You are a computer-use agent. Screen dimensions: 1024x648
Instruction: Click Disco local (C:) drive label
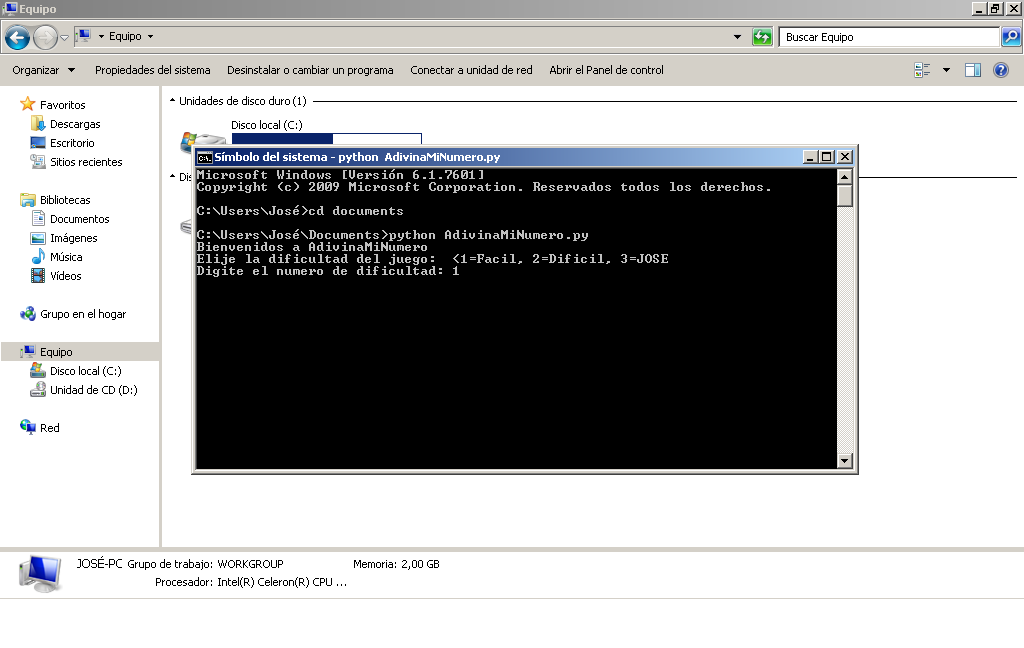pyautogui.click(x=266, y=124)
